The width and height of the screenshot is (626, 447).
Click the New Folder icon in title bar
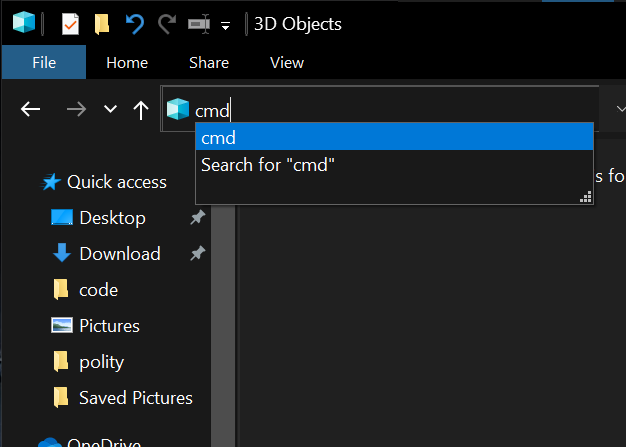102,23
